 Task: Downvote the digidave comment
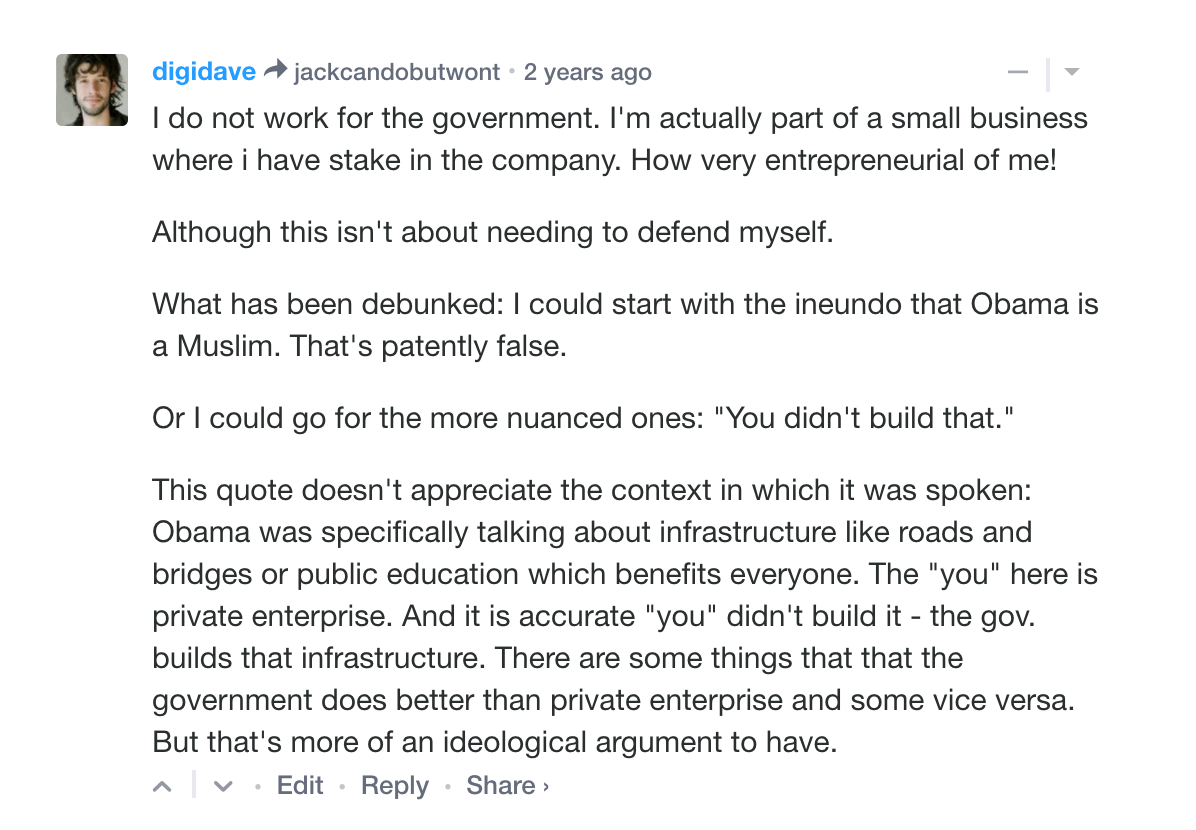tap(223, 786)
